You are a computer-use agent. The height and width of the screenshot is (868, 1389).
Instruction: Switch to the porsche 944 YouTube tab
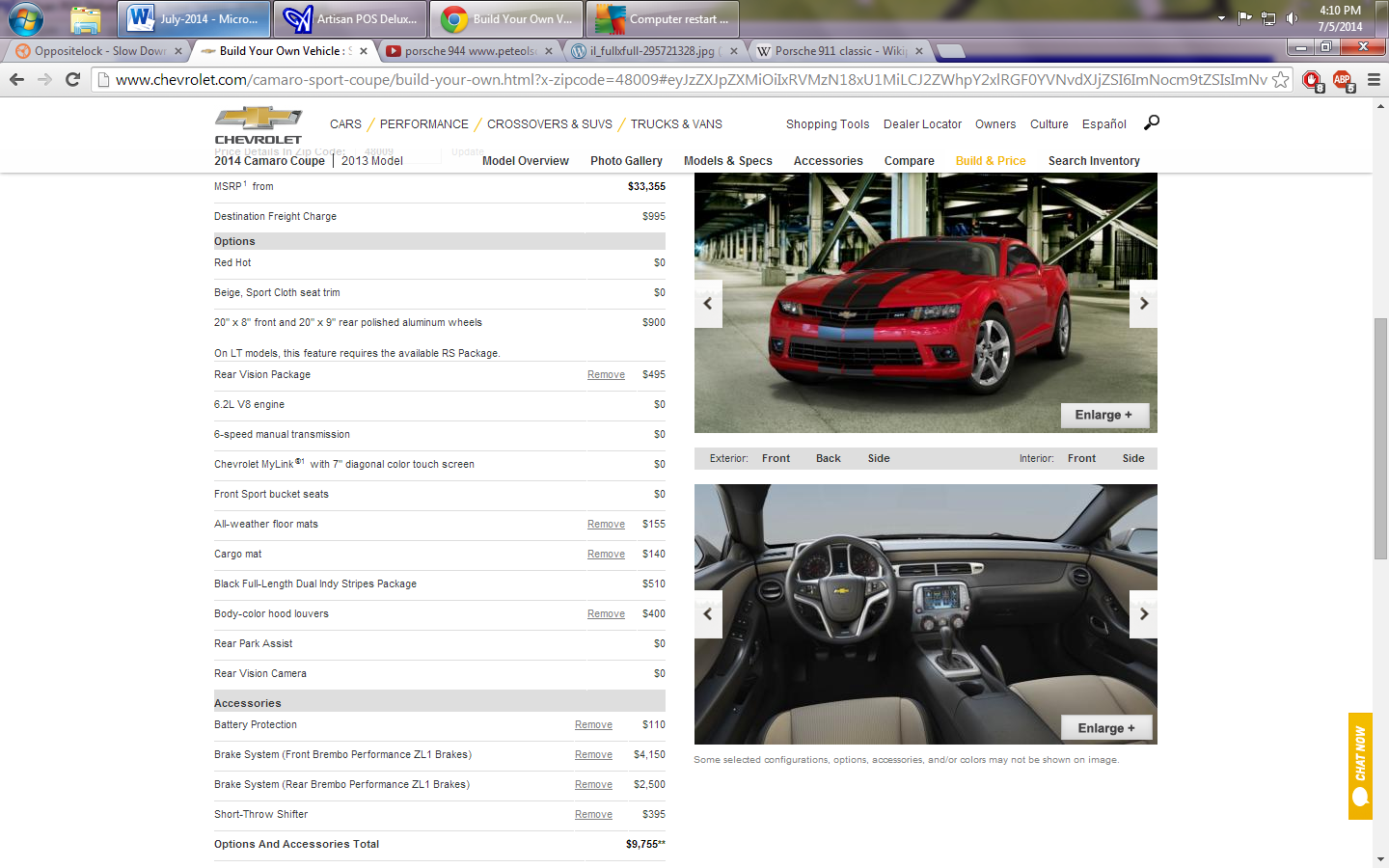[x=469, y=51]
